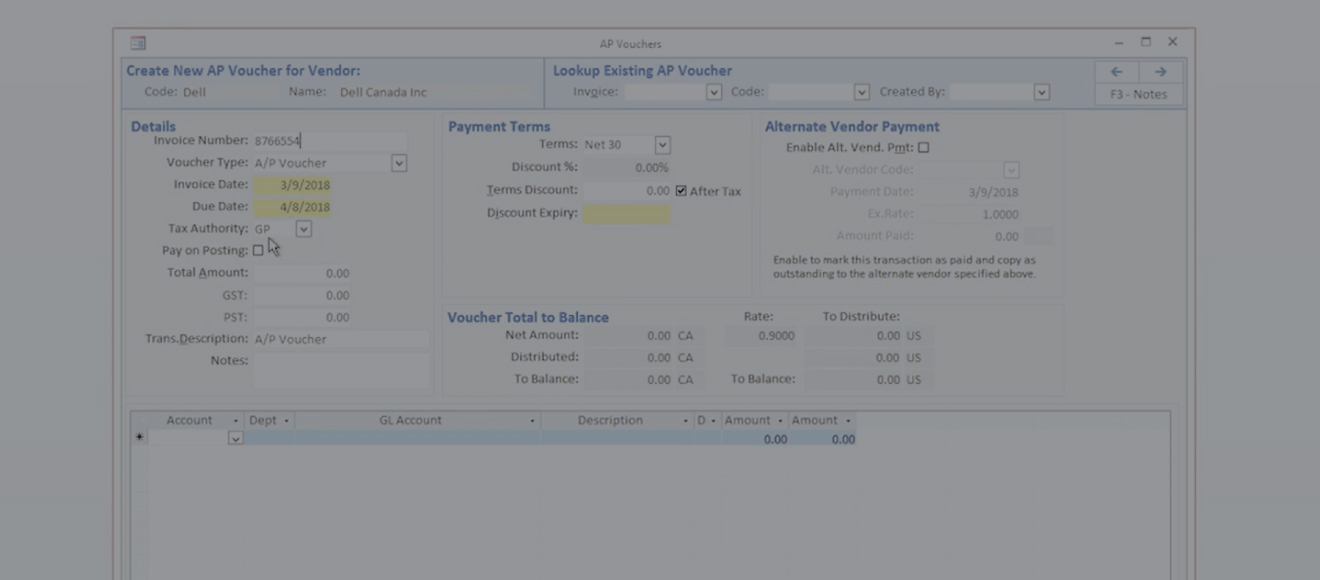Click the form icon in title bar
This screenshot has height=580, width=1320.
tap(138, 43)
